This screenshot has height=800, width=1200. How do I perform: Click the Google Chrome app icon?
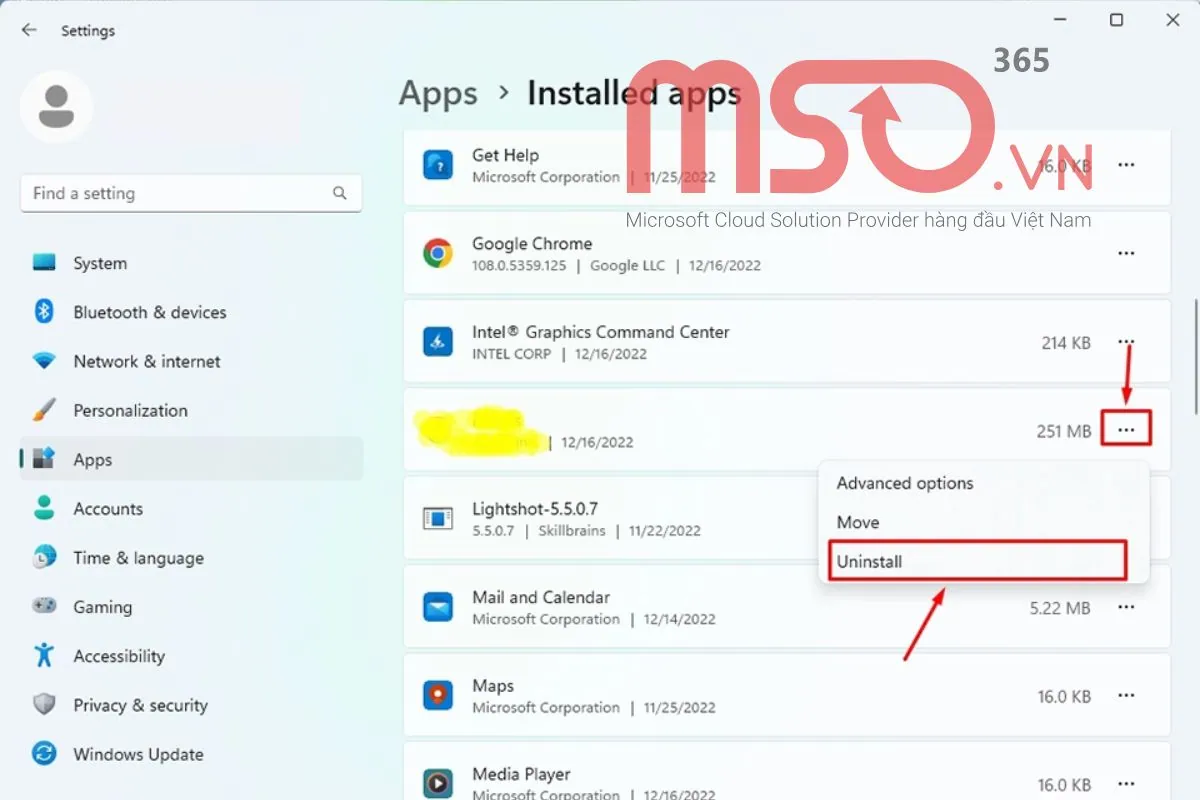point(437,253)
